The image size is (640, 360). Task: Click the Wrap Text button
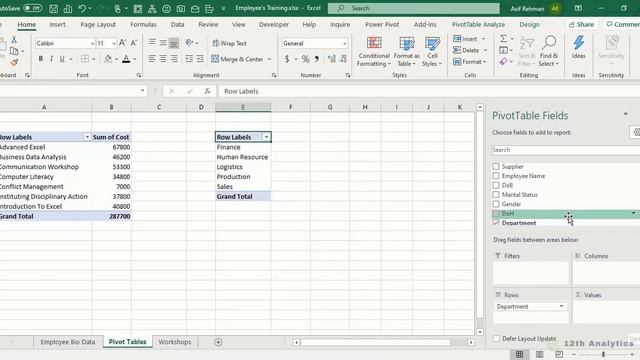click(x=229, y=43)
